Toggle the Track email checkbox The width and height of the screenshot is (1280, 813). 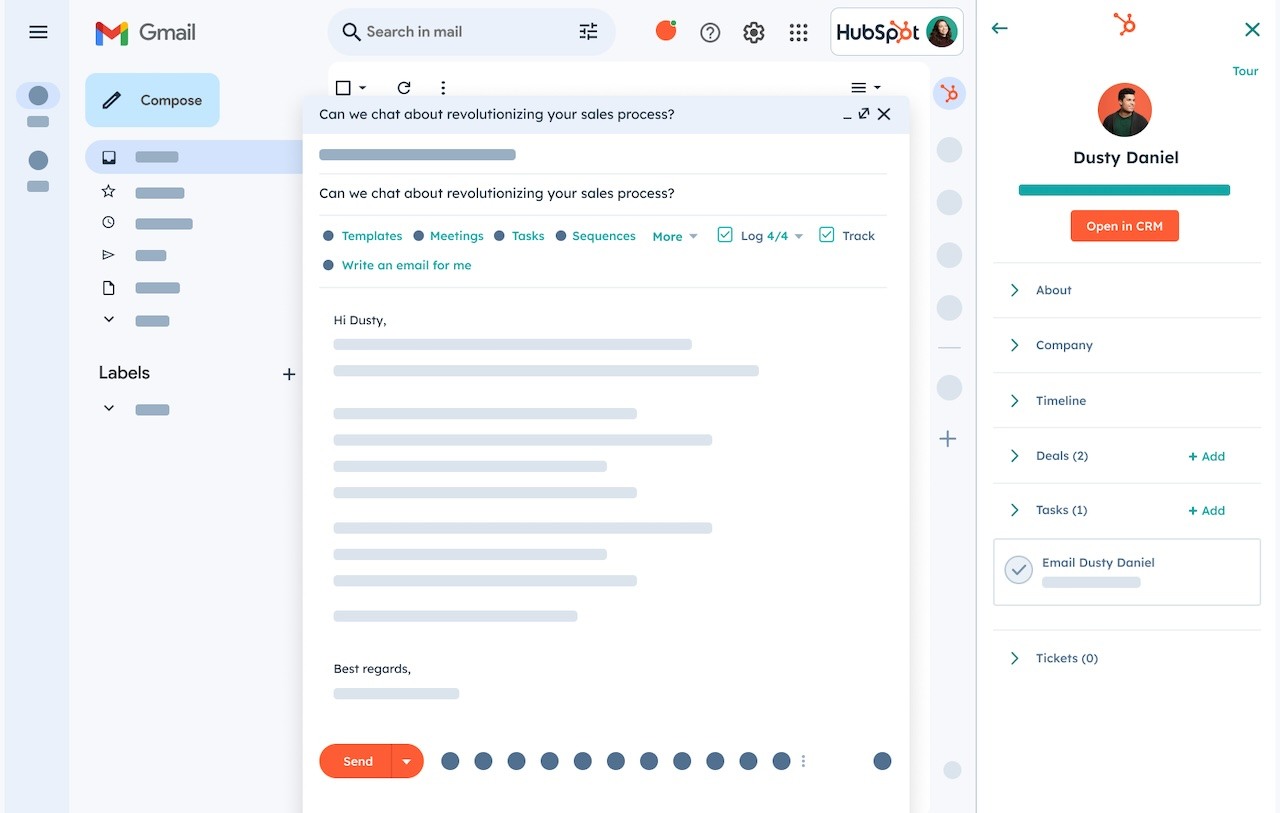(827, 235)
